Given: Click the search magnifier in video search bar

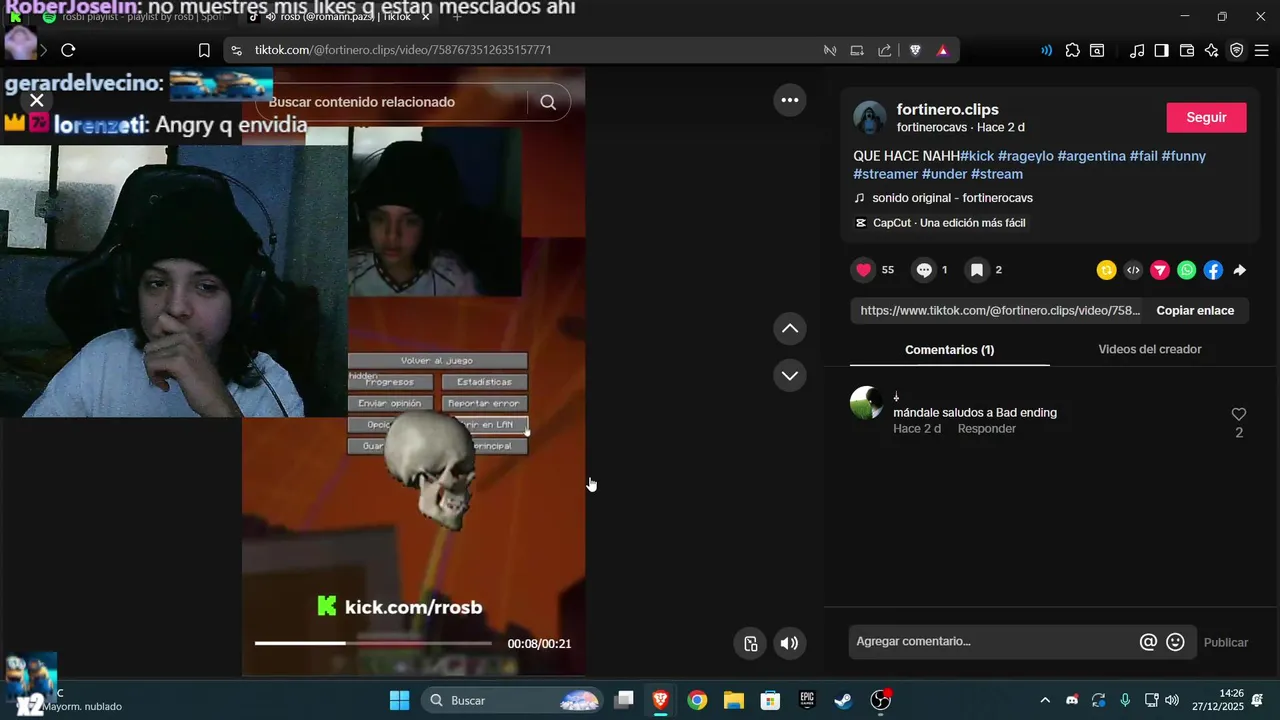Looking at the screenshot, I should pos(548,102).
